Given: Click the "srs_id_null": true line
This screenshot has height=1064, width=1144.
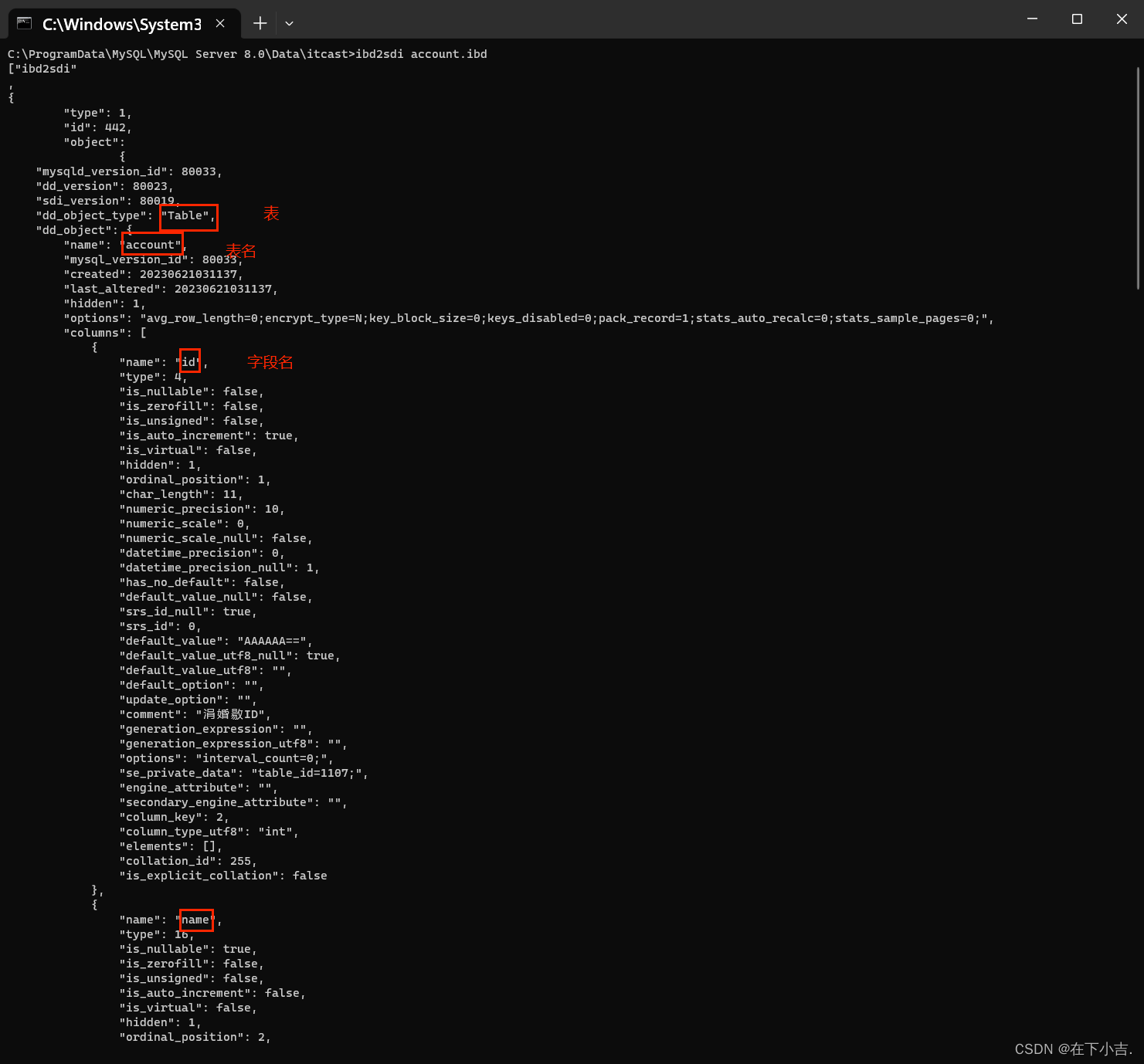Looking at the screenshot, I should click(x=188, y=612).
